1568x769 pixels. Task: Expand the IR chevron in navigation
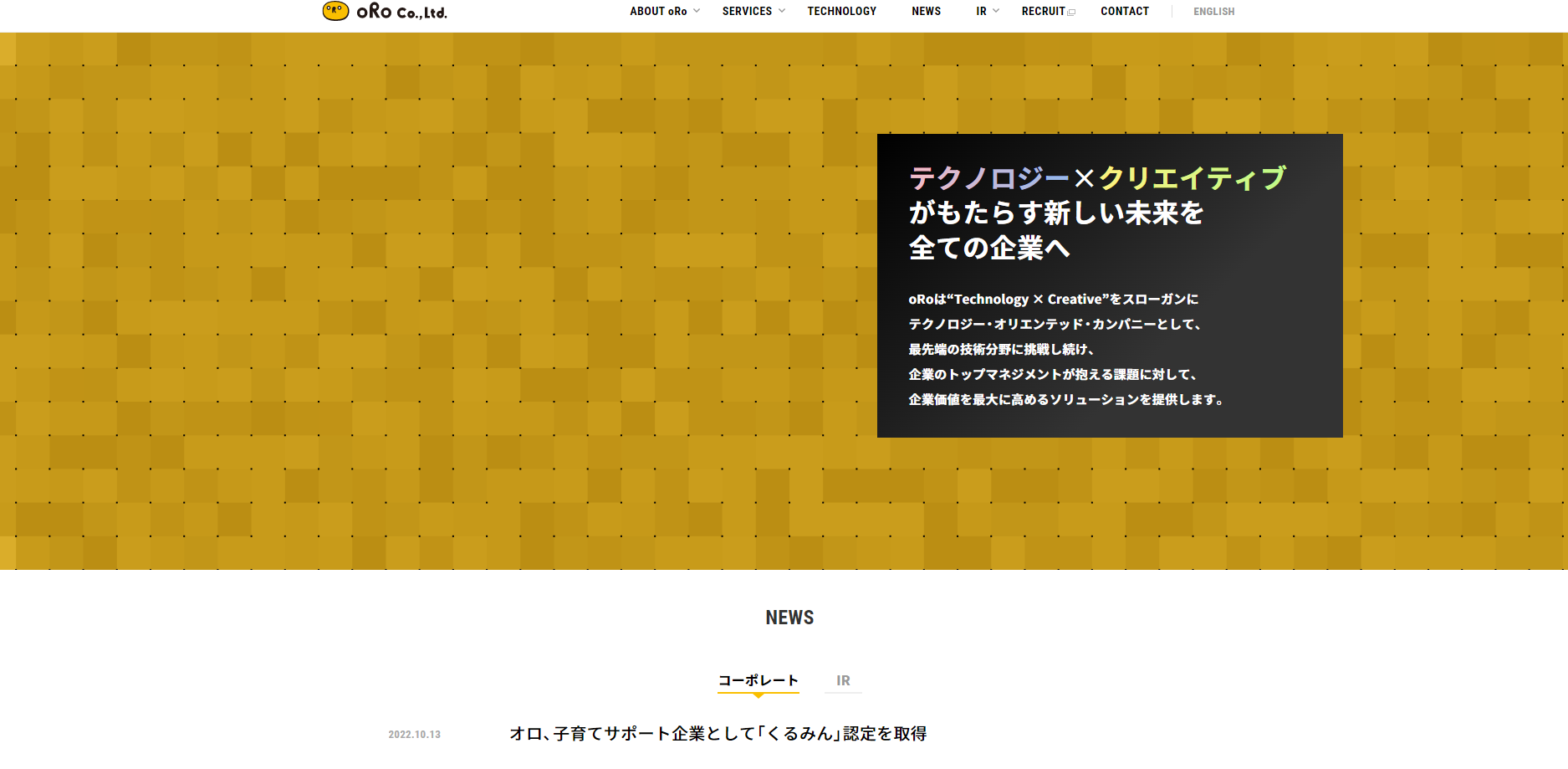click(x=996, y=11)
